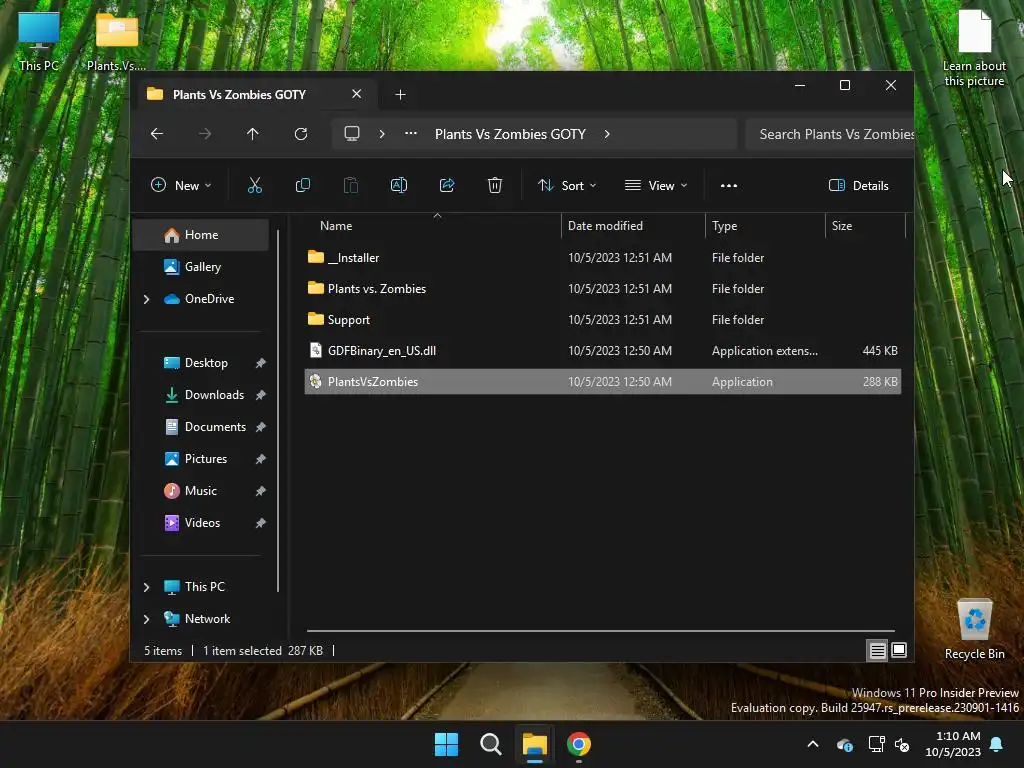
Task: Unpin Desktop from Quick access
Action: click(x=261, y=362)
